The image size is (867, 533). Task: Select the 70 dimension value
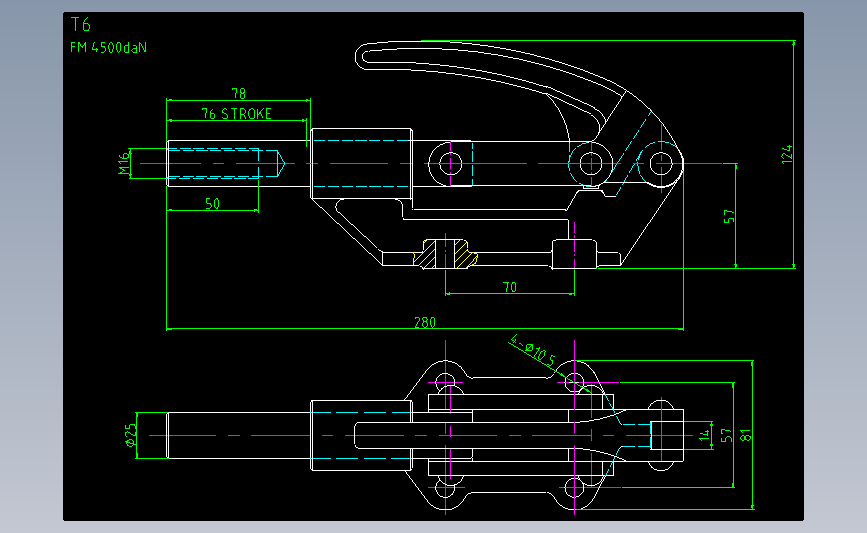[510, 287]
